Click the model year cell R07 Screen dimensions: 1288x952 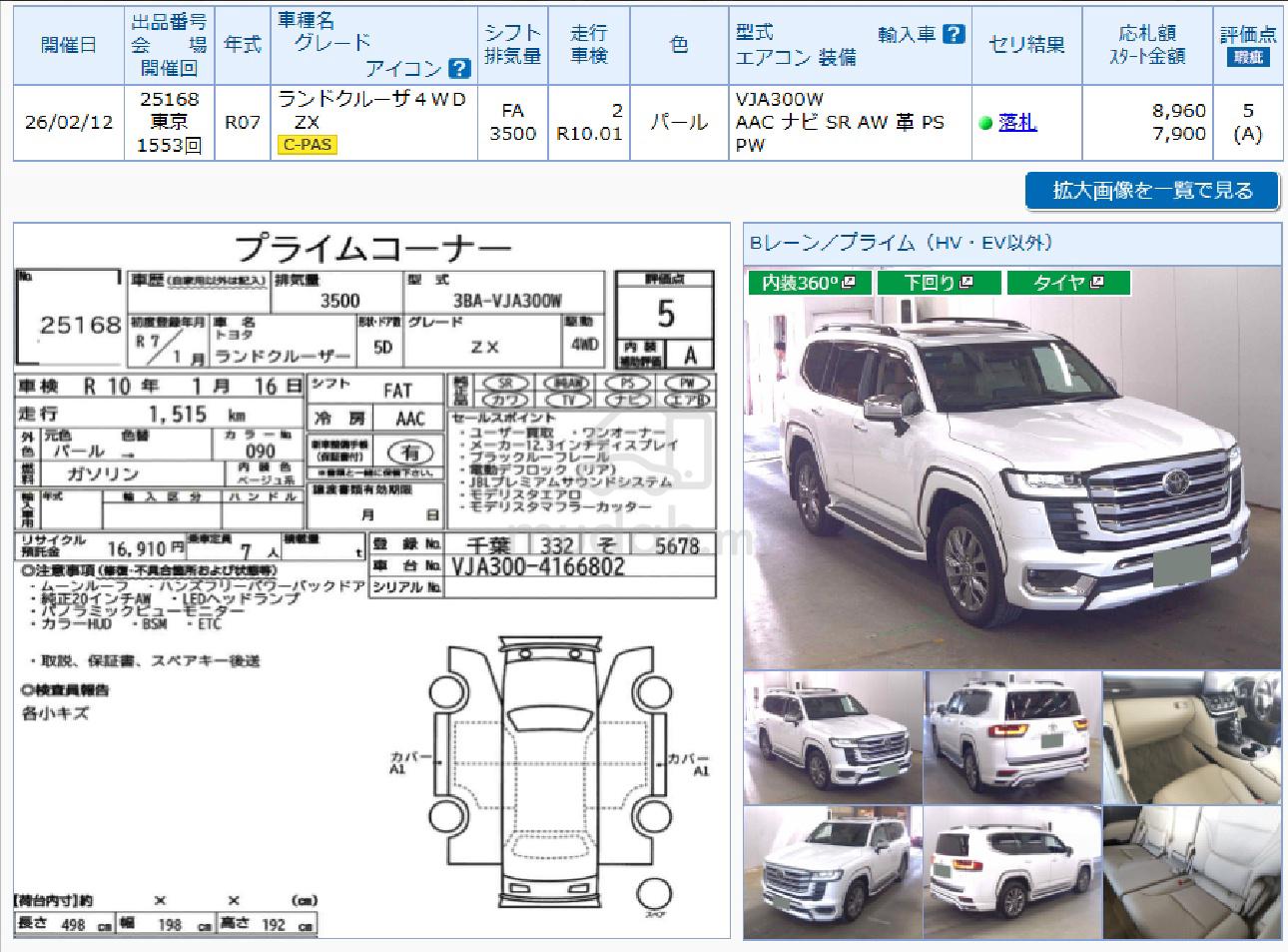[243, 123]
